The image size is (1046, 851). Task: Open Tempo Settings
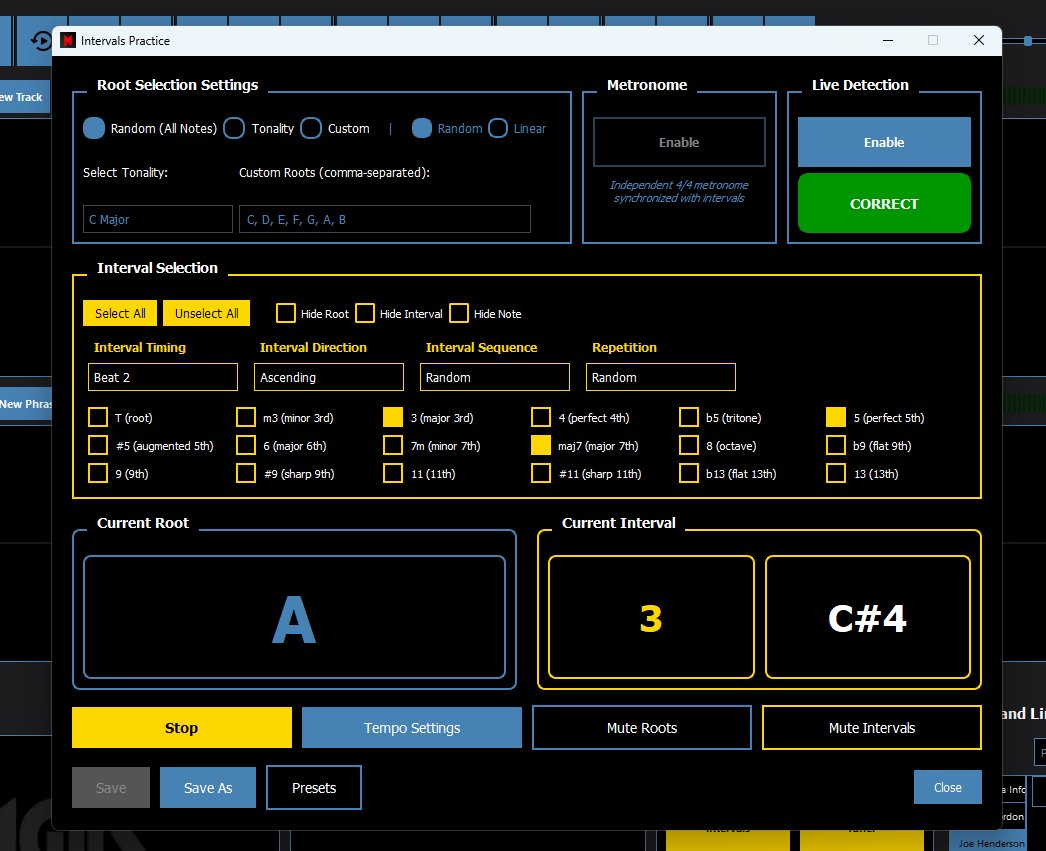click(x=412, y=728)
